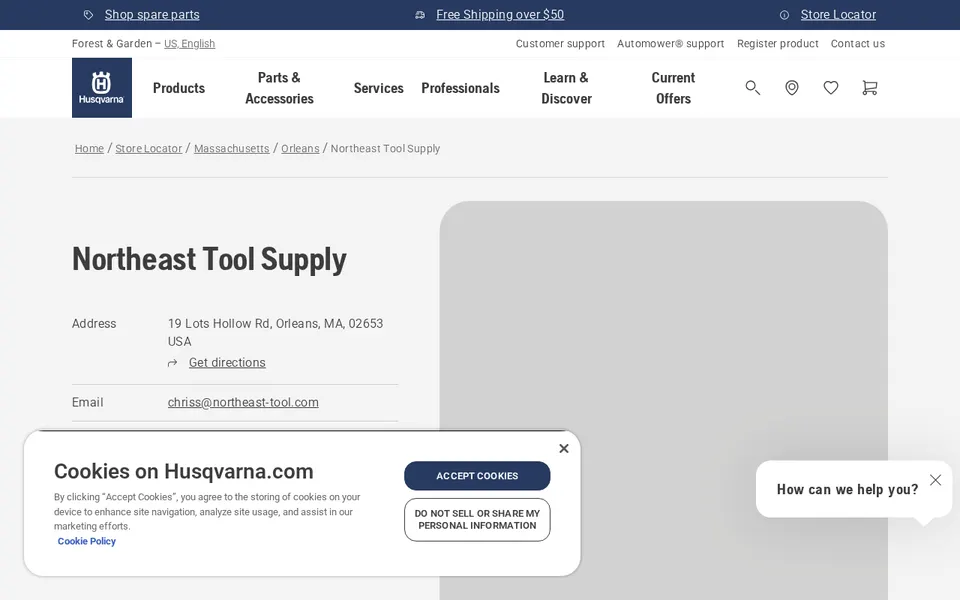Viewport: 960px width, 600px height.
Task: Click Free Shipping over $50 link
Action: tap(500, 15)
